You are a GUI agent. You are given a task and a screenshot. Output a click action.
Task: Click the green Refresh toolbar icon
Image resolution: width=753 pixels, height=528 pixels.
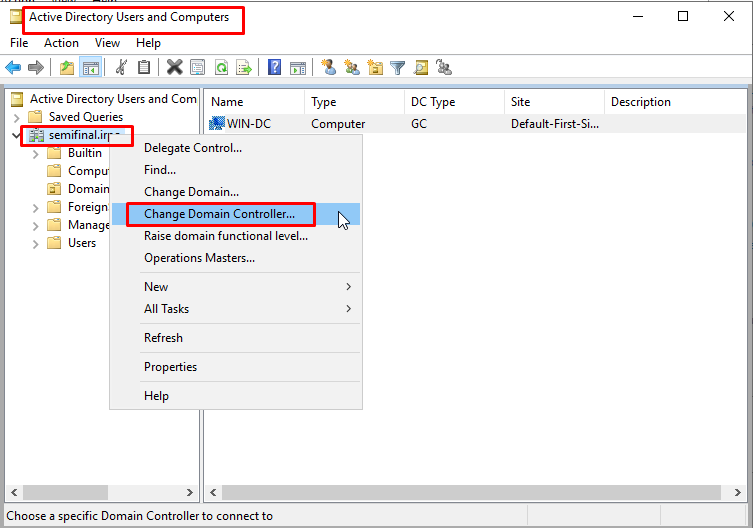tap(221, 68)
